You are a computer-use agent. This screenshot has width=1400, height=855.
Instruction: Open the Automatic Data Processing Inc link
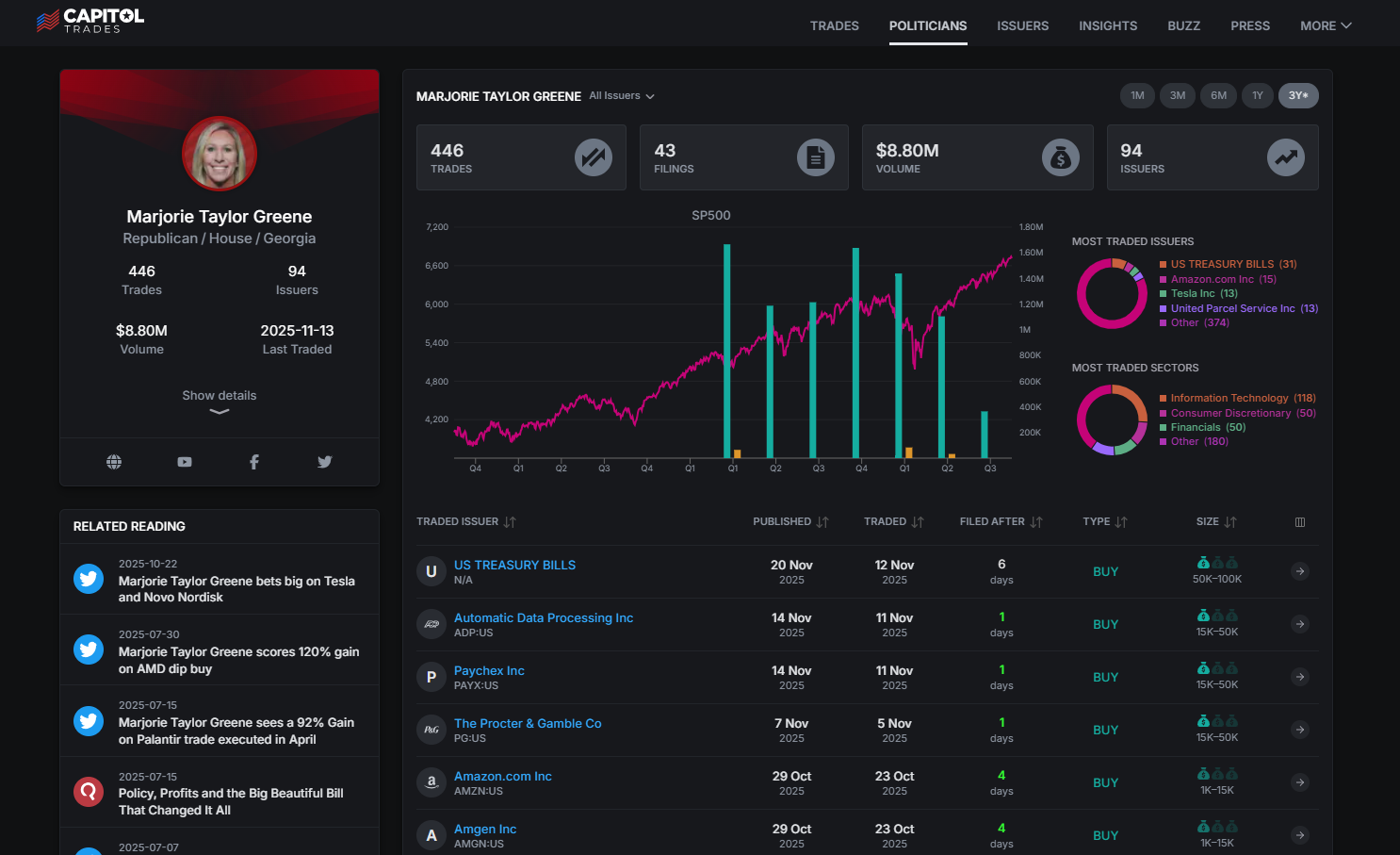[544, 617]
